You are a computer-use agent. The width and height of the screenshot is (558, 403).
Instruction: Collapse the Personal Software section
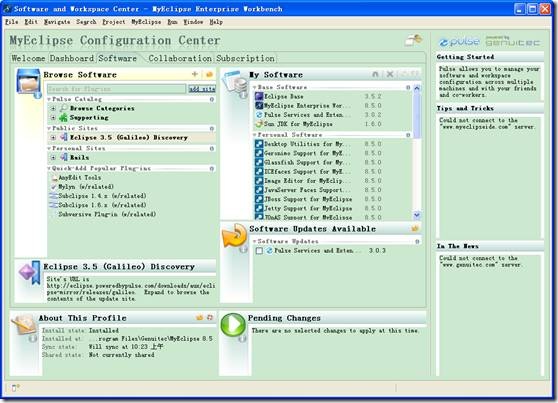click(x=254, y=135)
